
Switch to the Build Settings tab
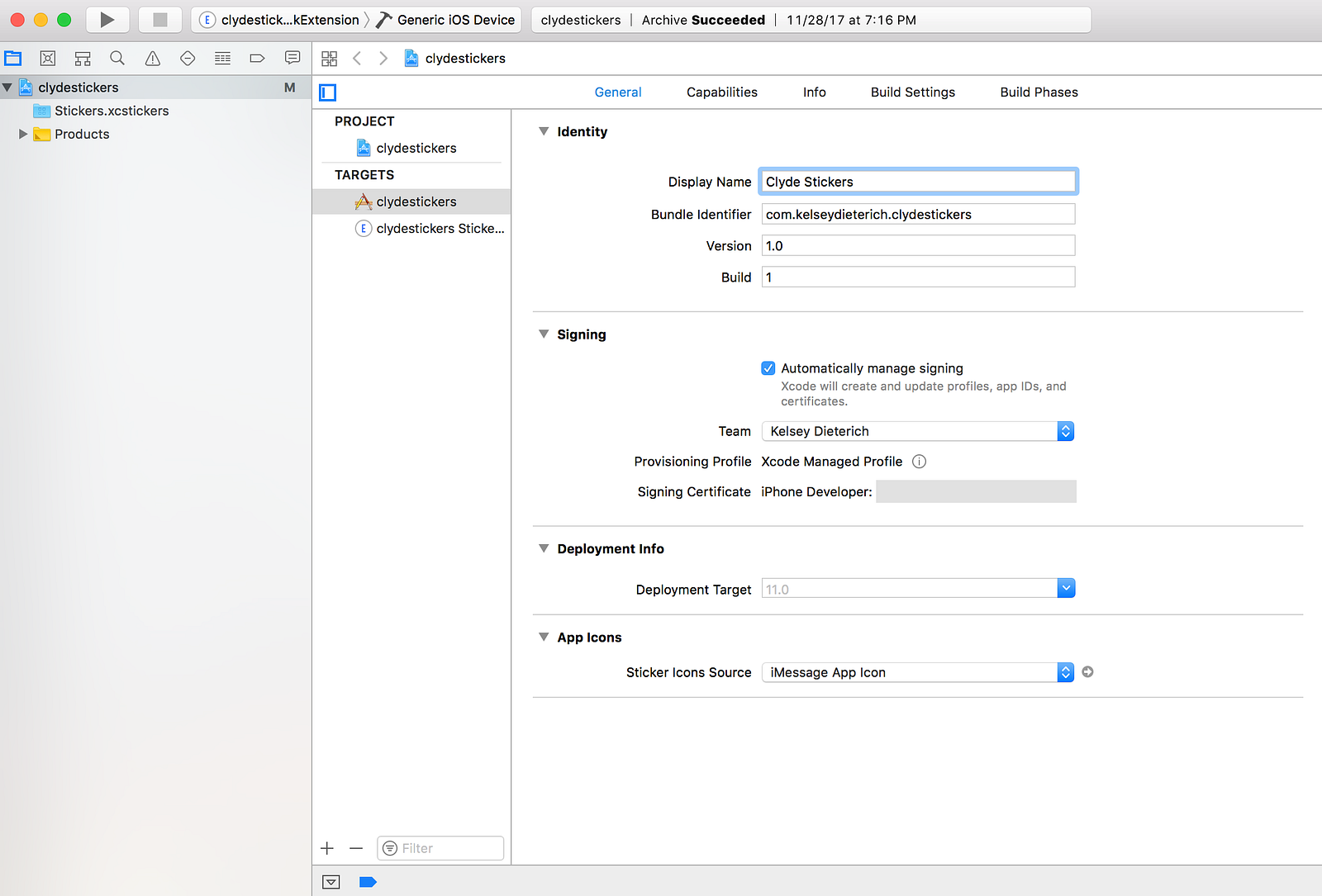[x=913, y=92]
